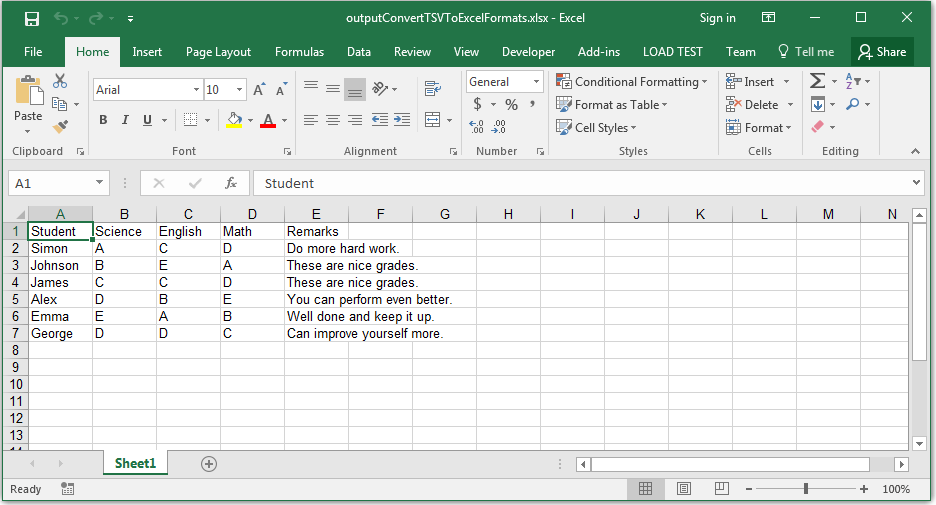
Task: Click the Wrap Text icon
Action: 433,89
